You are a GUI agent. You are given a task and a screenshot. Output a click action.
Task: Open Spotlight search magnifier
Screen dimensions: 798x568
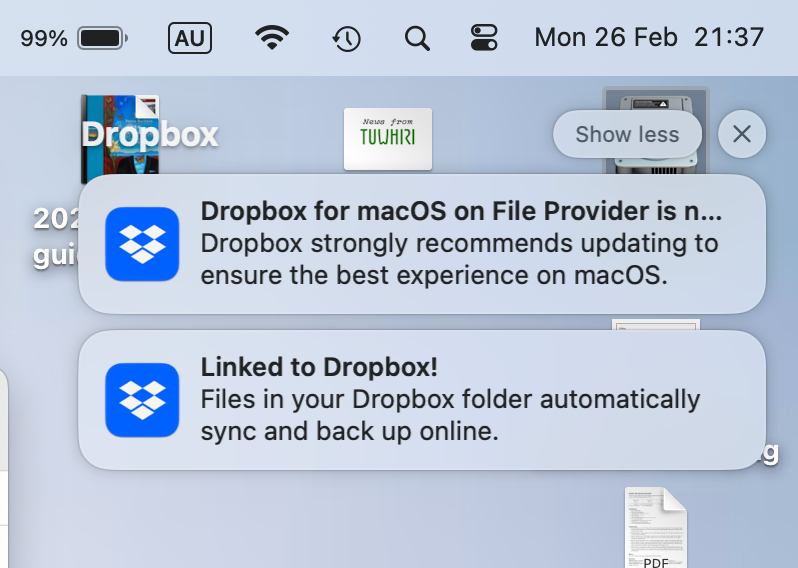click(x=417, y=39)
